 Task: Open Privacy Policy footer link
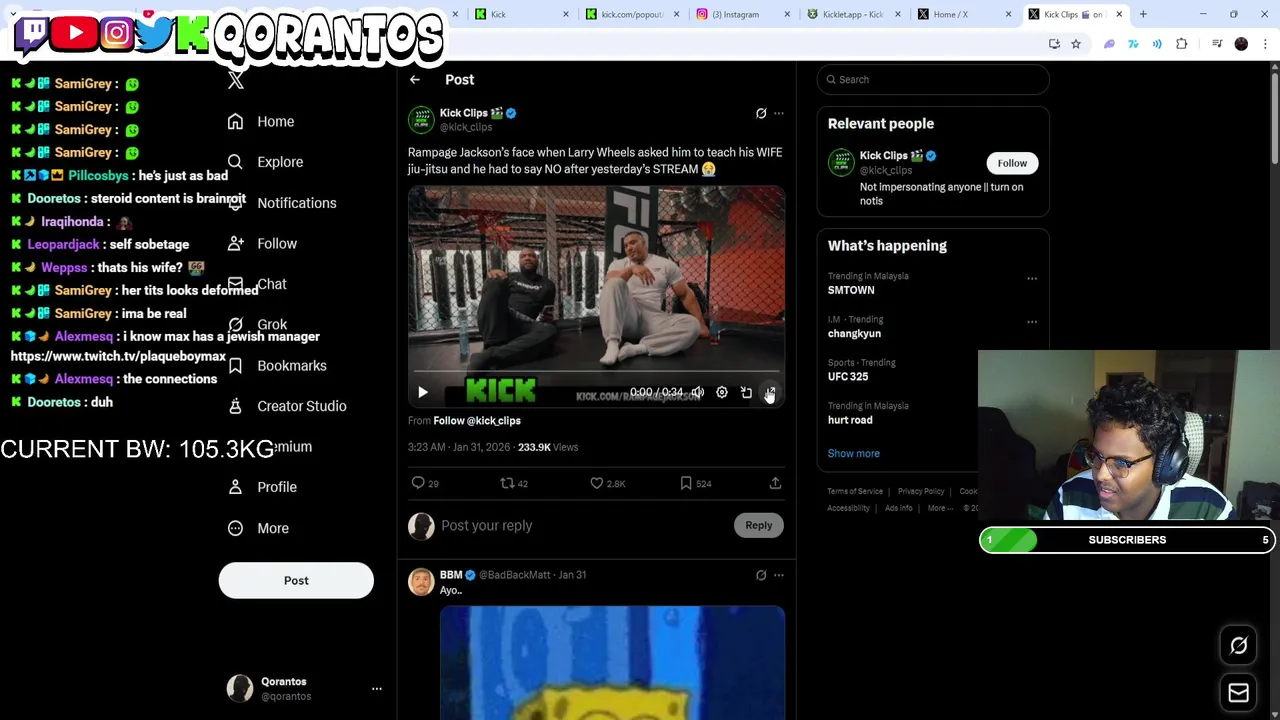click(x=921, y=492)
